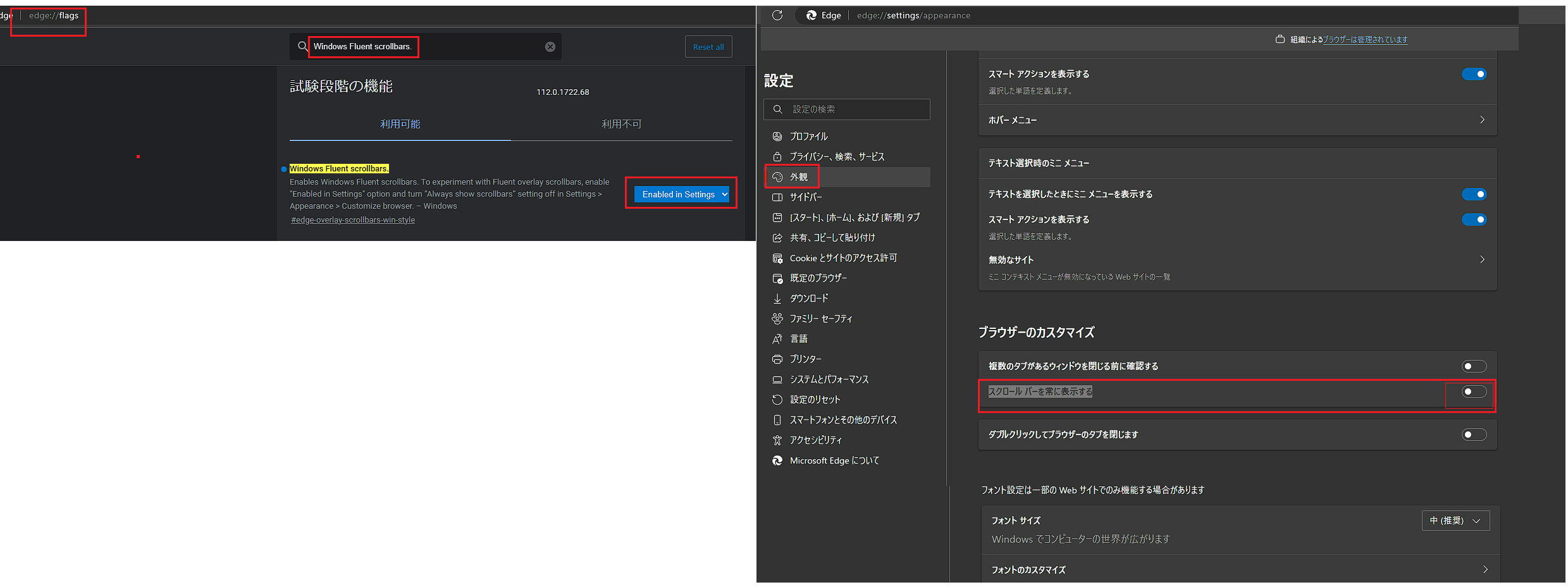
Task: Enable スクロール バーを常に表示する switch
Action: point(1474,392)
